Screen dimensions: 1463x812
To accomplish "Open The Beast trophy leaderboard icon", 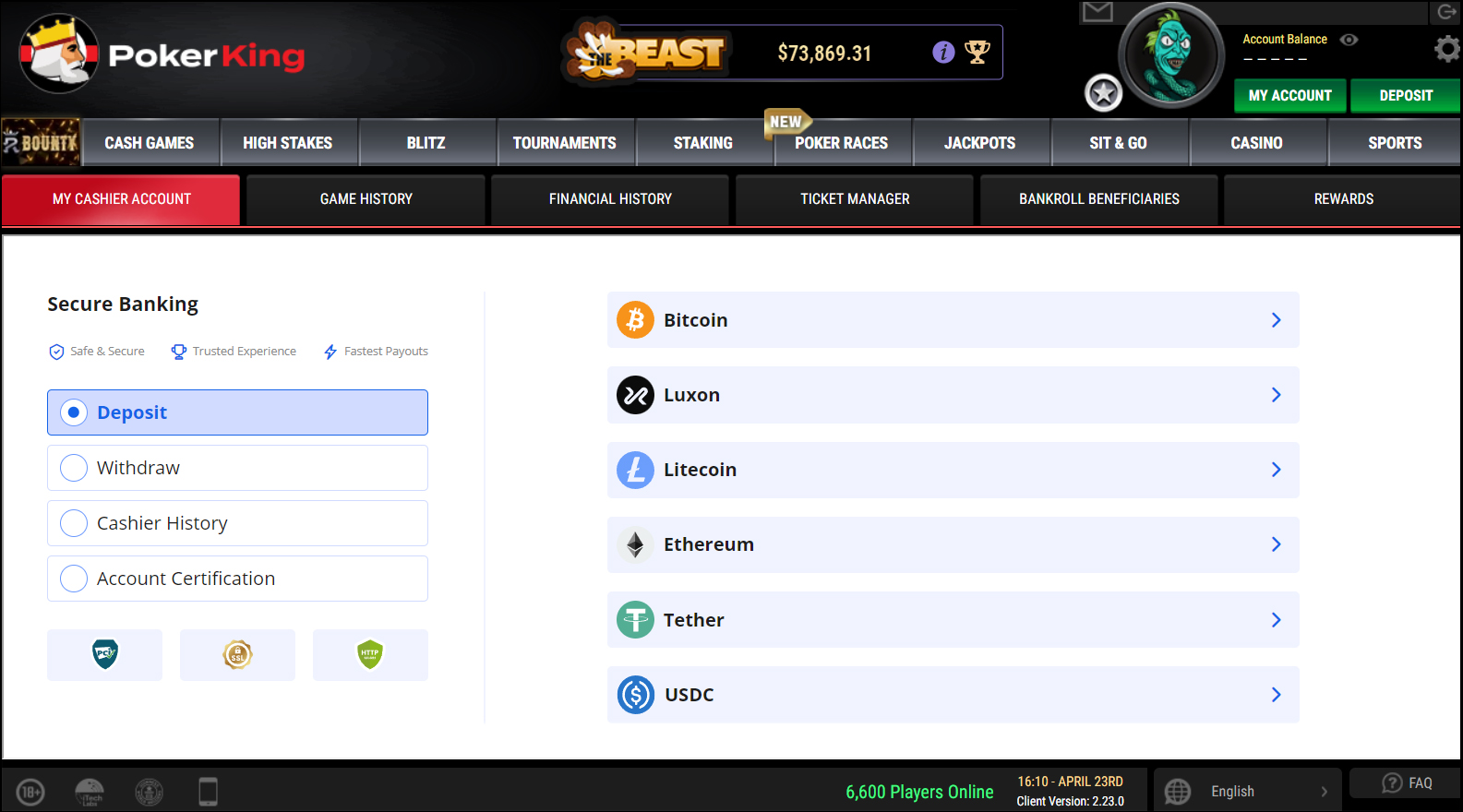I will click(977, 53).
